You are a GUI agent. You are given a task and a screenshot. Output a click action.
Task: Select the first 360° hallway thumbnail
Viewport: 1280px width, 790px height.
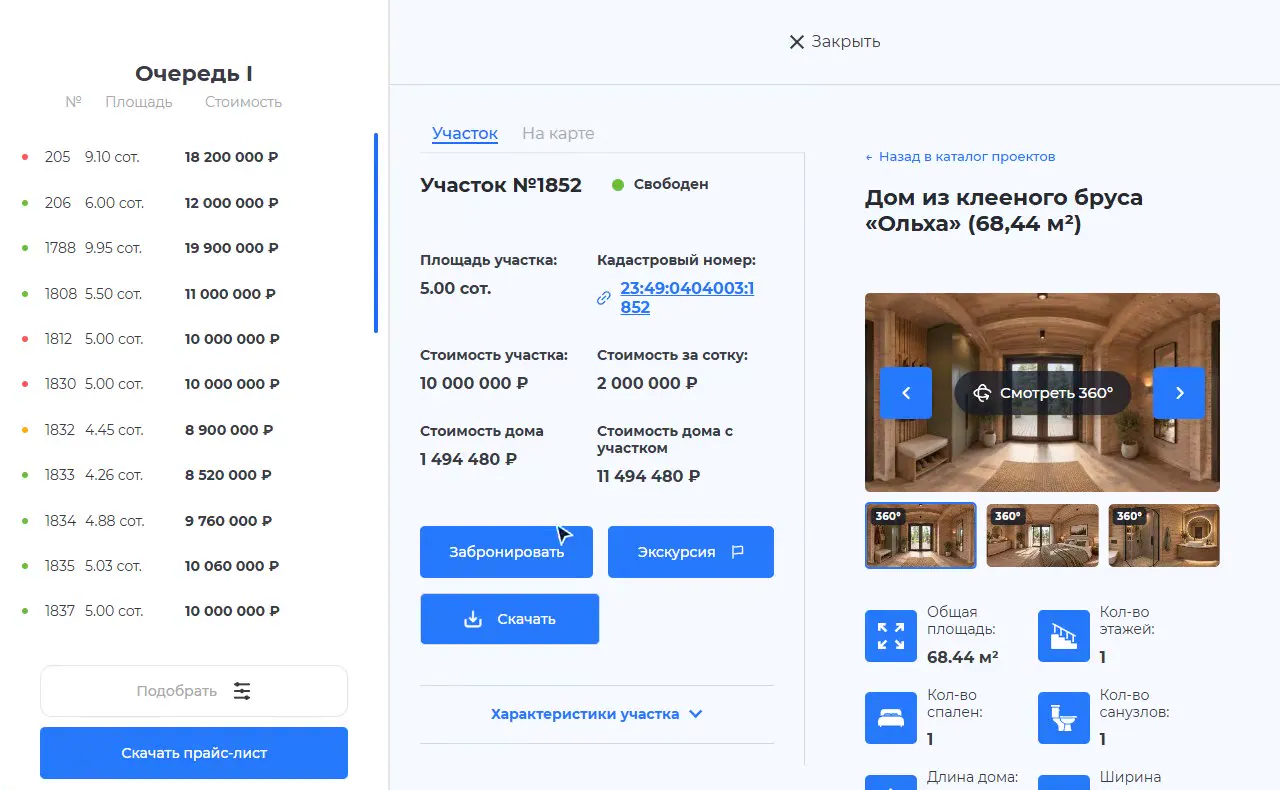(921, 535)
